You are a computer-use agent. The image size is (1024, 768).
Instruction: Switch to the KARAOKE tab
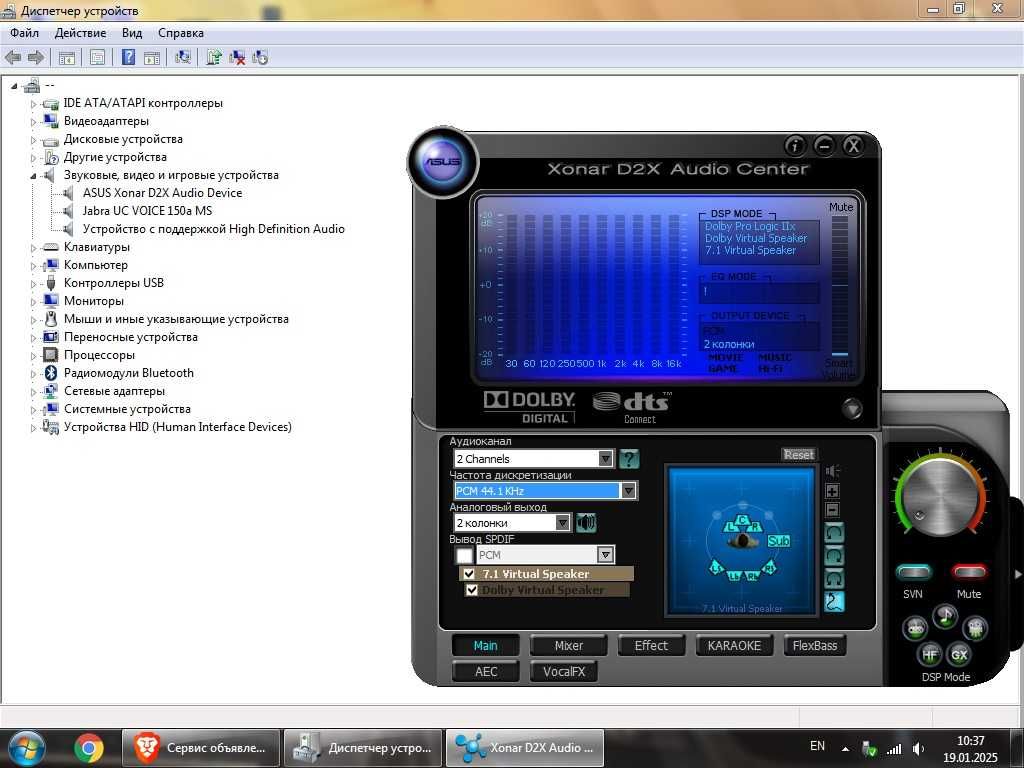point(734,645)
